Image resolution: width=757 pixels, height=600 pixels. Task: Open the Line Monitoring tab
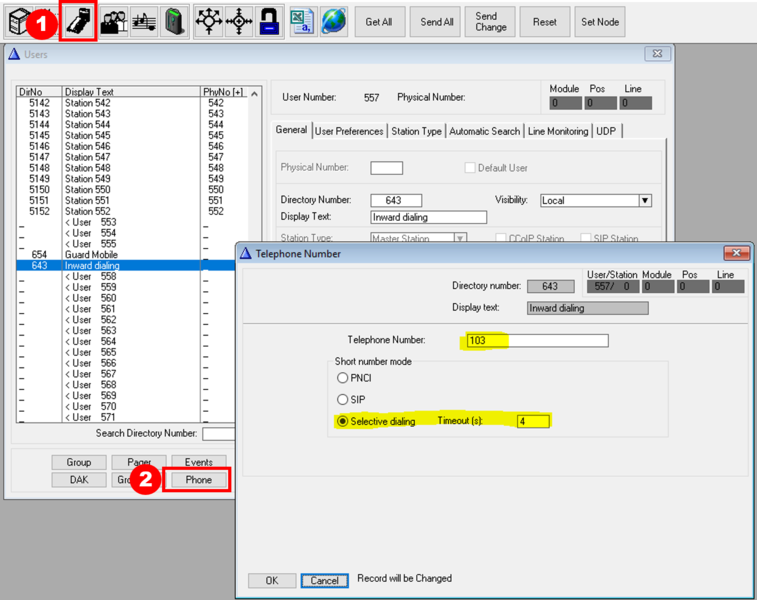point(558,131)
